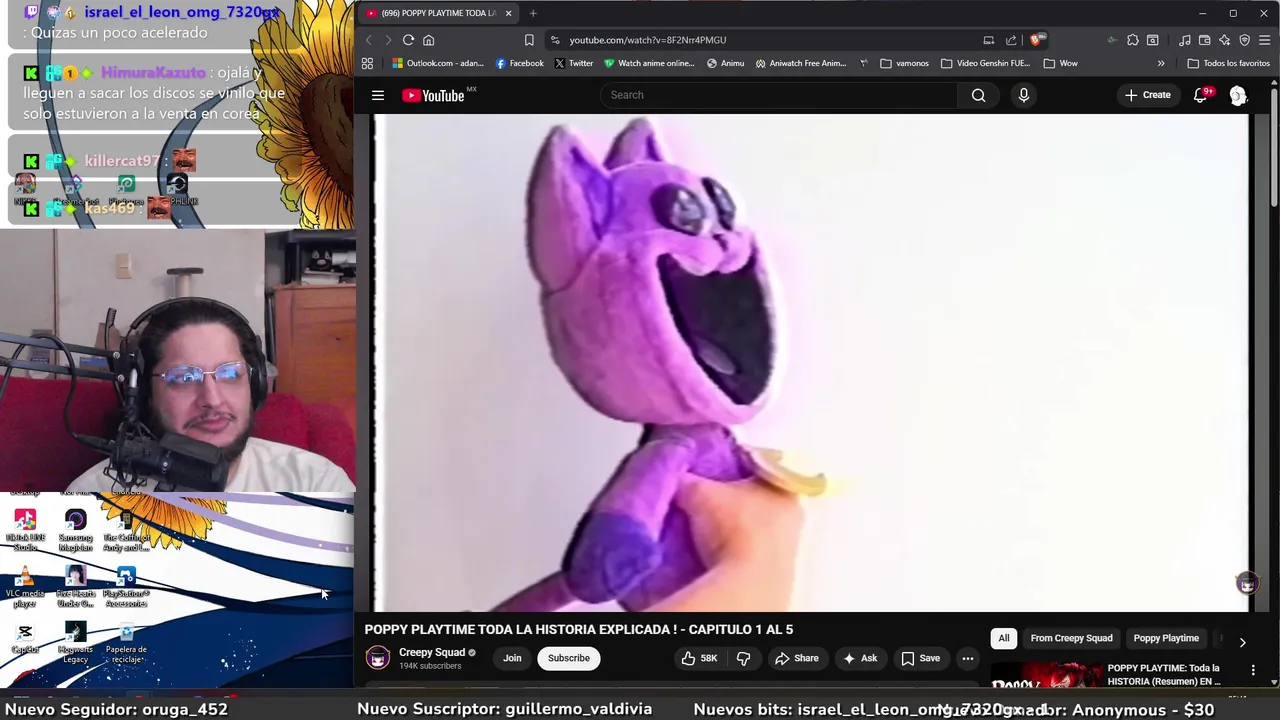
Task: Open Twitter bookmark
Action: [x=573, y=63]
